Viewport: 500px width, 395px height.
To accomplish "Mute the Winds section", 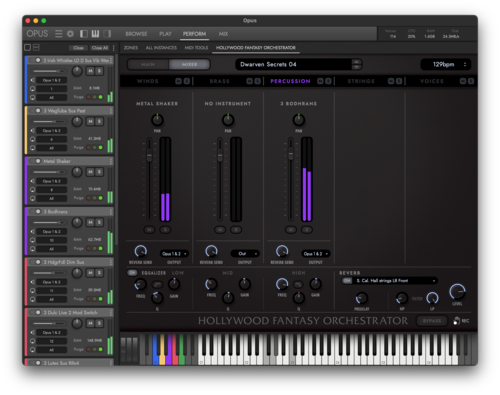I will [178, 81].
